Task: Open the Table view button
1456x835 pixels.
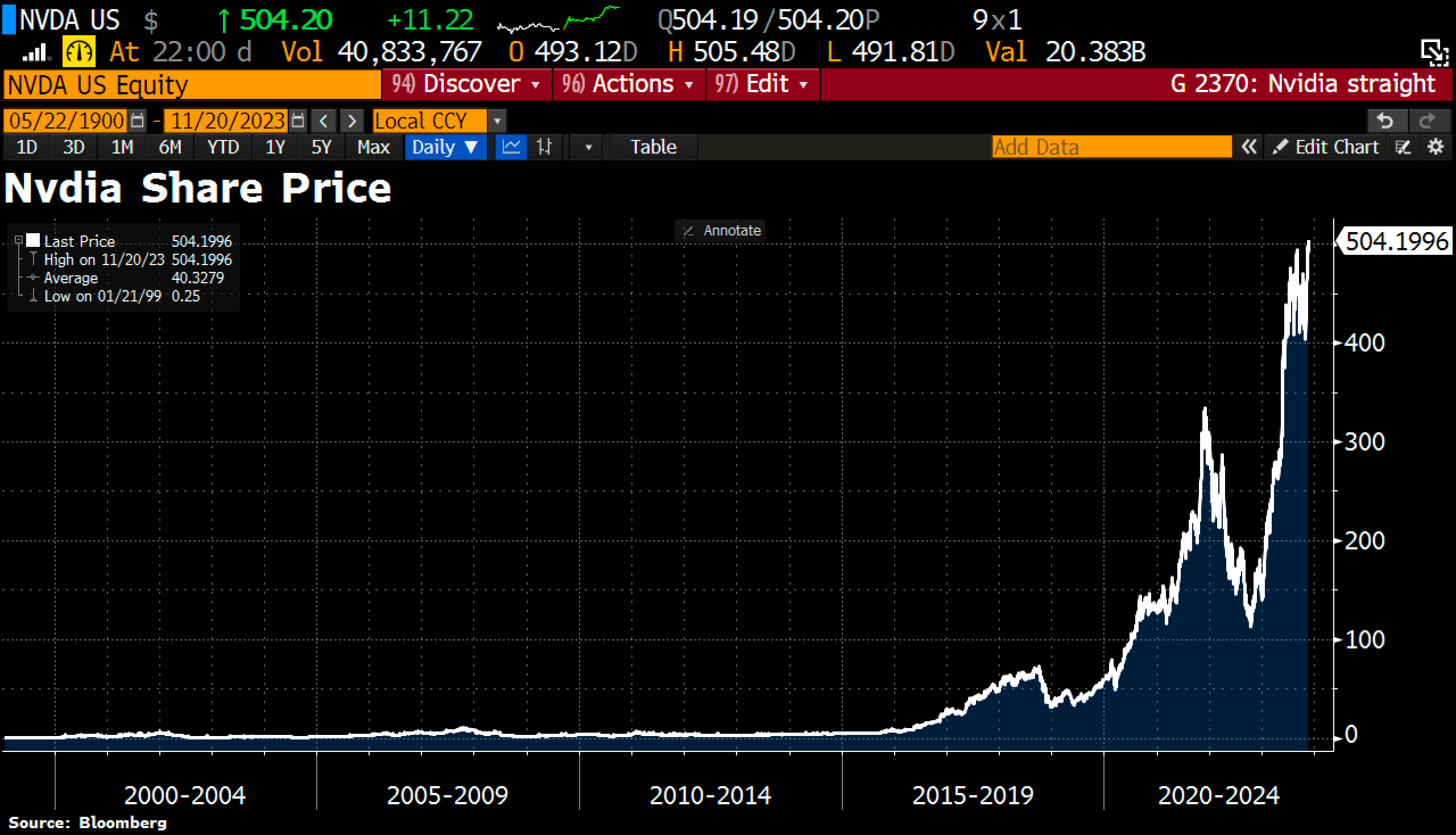Action: tap(653, 147)
